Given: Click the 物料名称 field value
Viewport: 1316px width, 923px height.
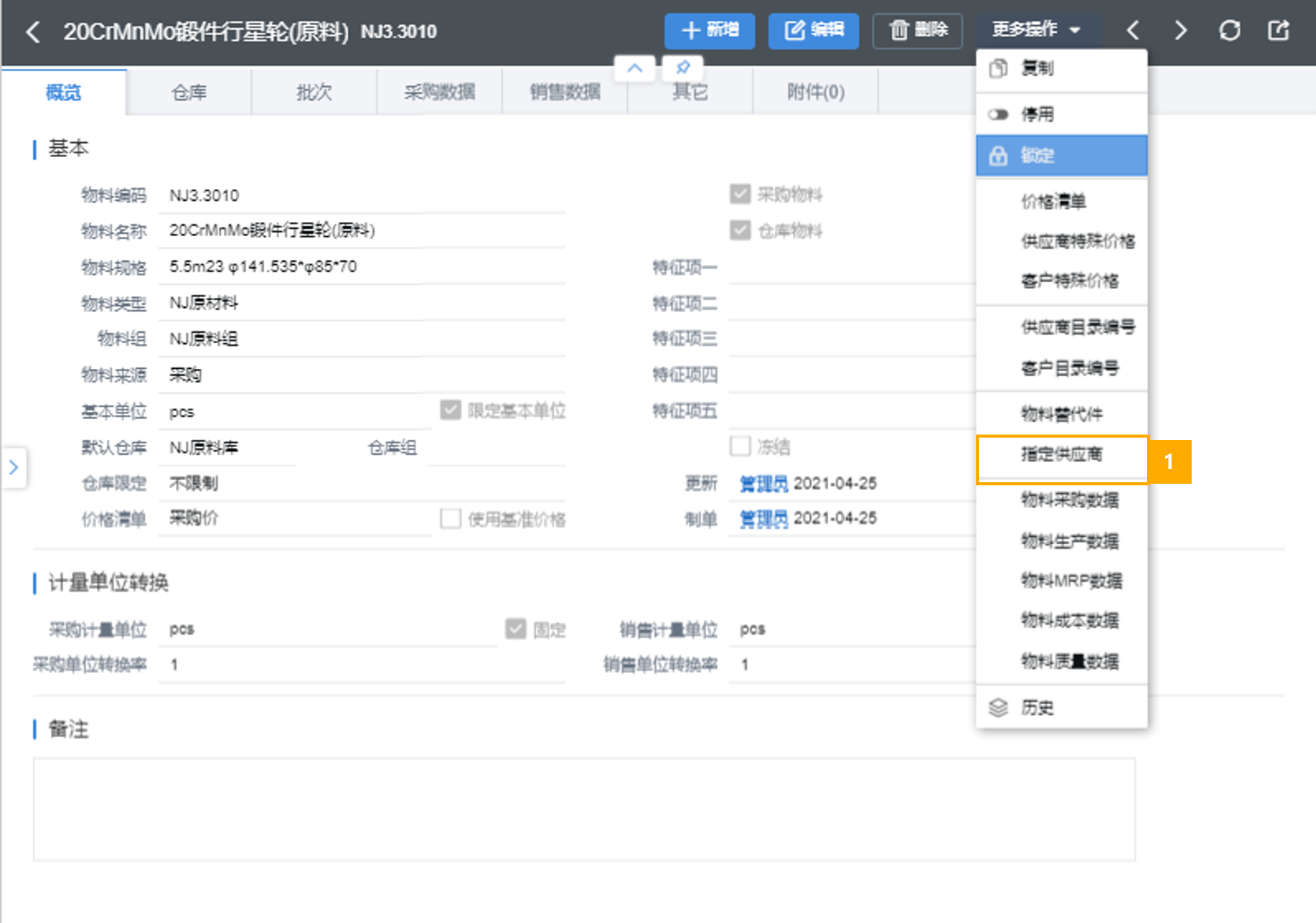Looking at the screenshot, I should coord(361,231).
